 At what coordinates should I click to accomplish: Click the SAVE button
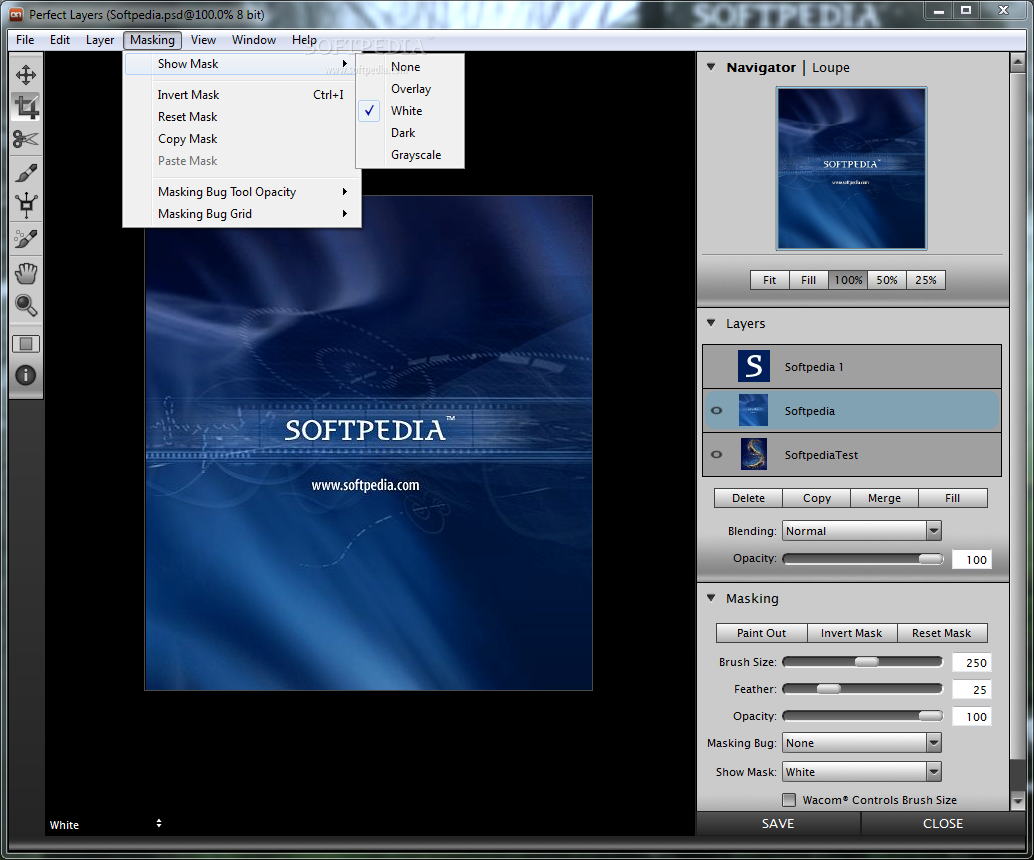click(778, 824)
